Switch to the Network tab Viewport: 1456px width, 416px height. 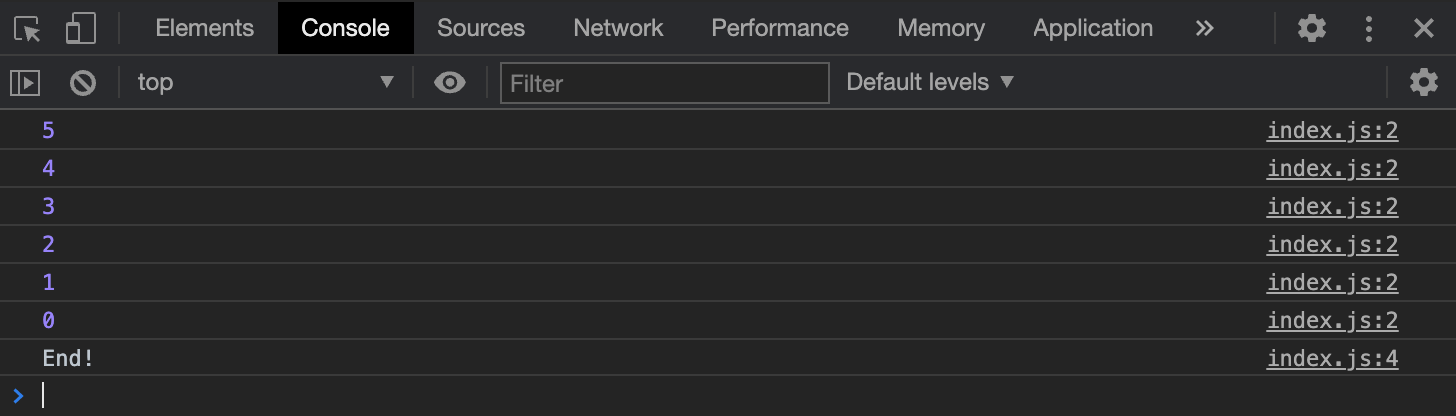pos(618,29)
